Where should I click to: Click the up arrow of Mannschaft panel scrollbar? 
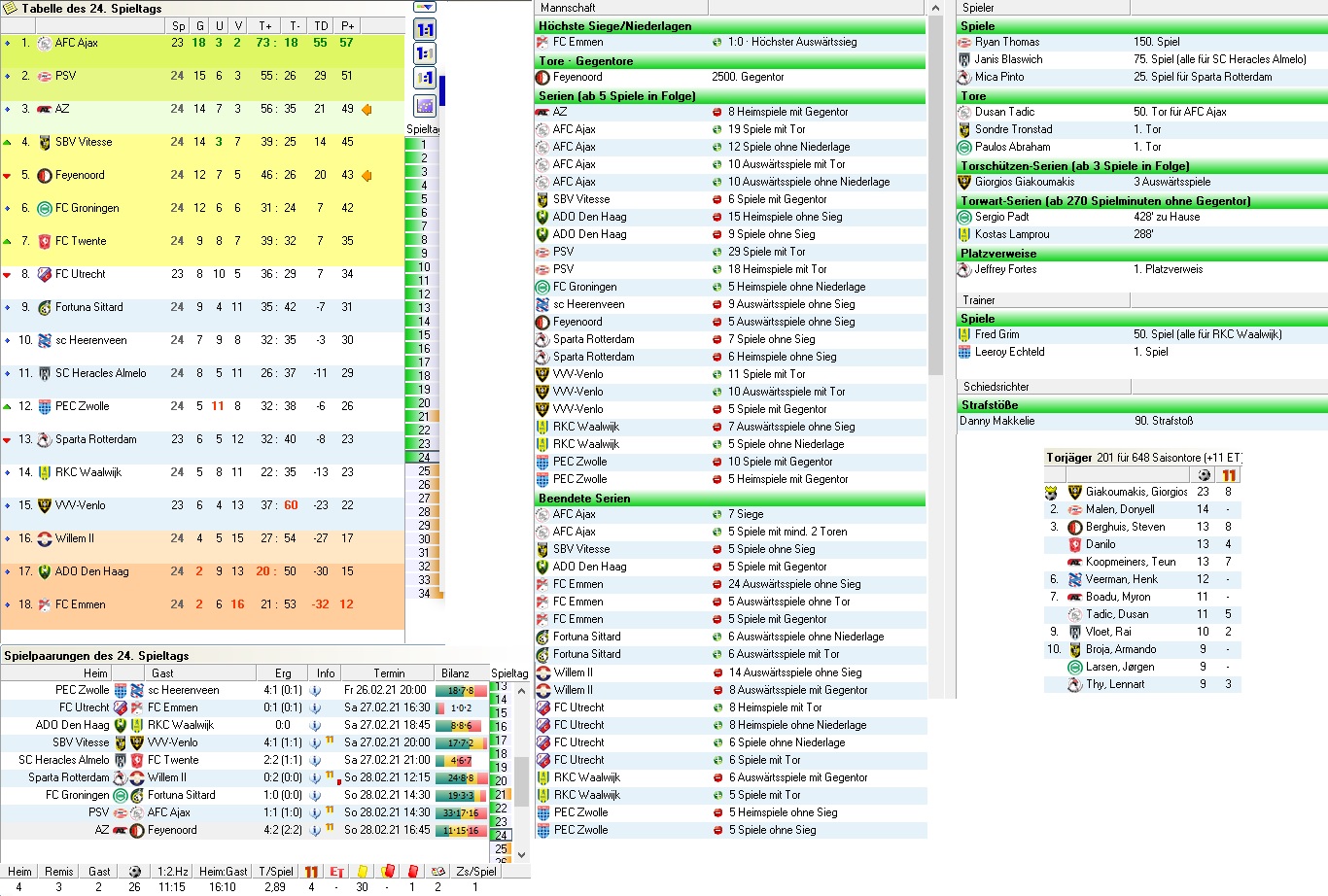click(936, 8)
